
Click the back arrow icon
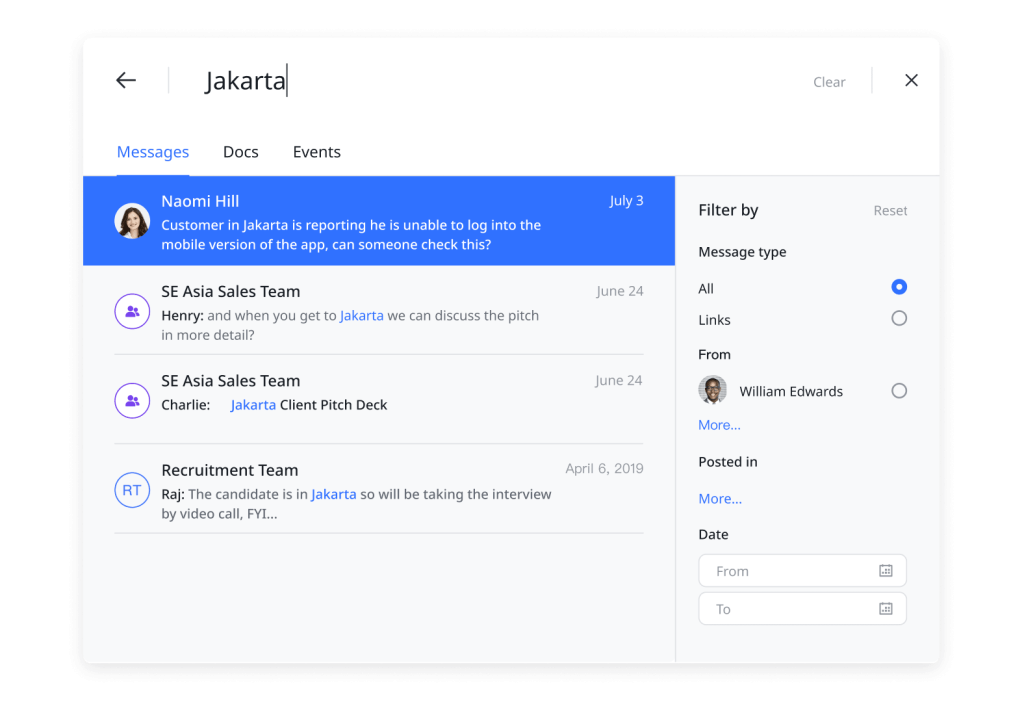pyautogui.click(x=126, y=81)
